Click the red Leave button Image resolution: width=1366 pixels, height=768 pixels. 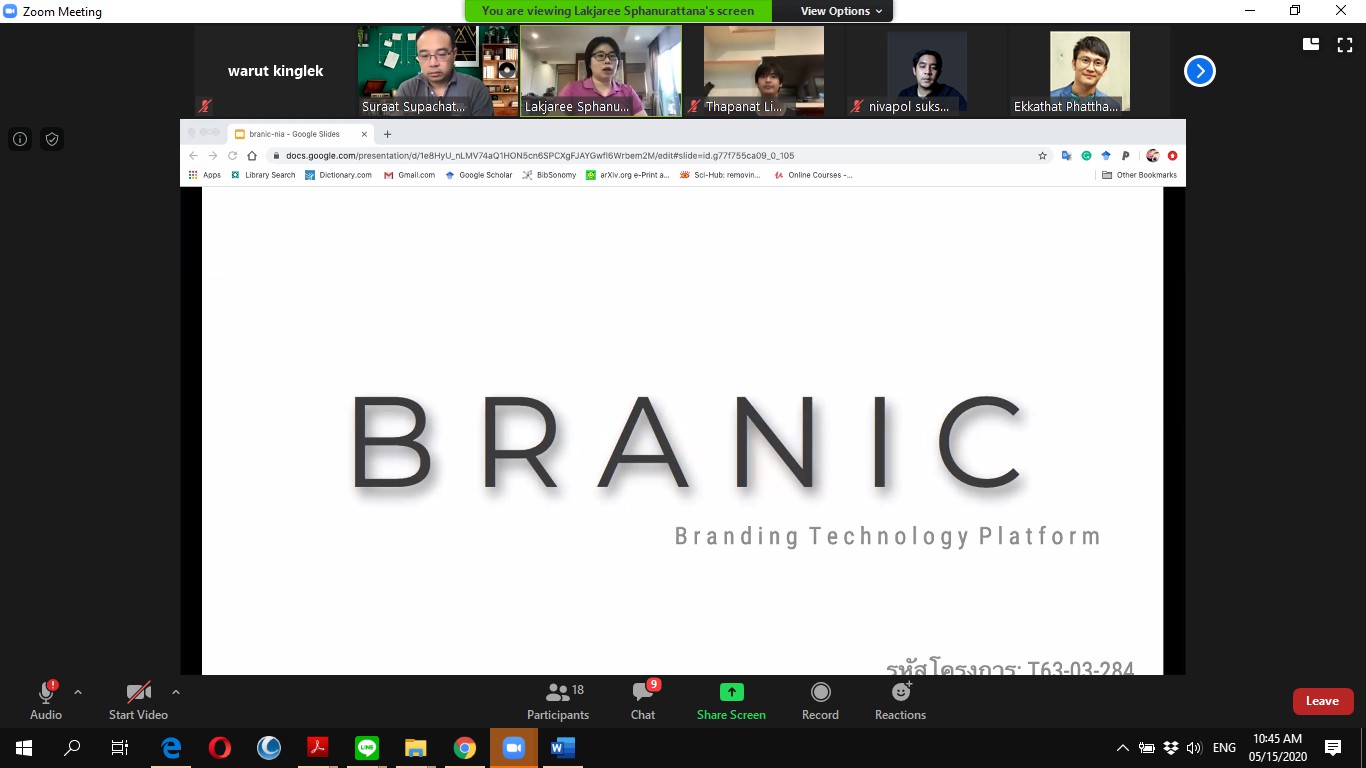[x=1322, y=701]
